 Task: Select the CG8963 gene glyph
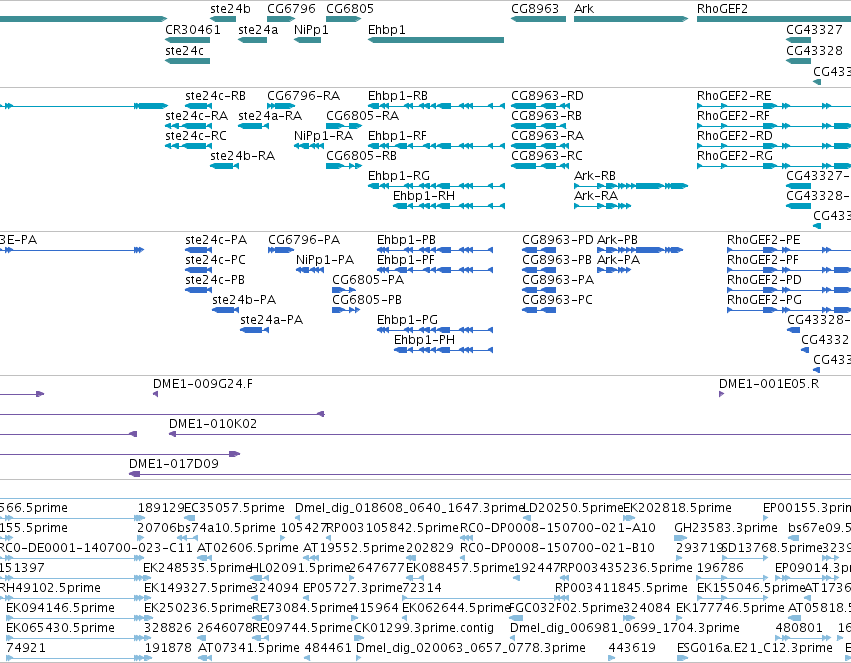[x=538, y=19]
